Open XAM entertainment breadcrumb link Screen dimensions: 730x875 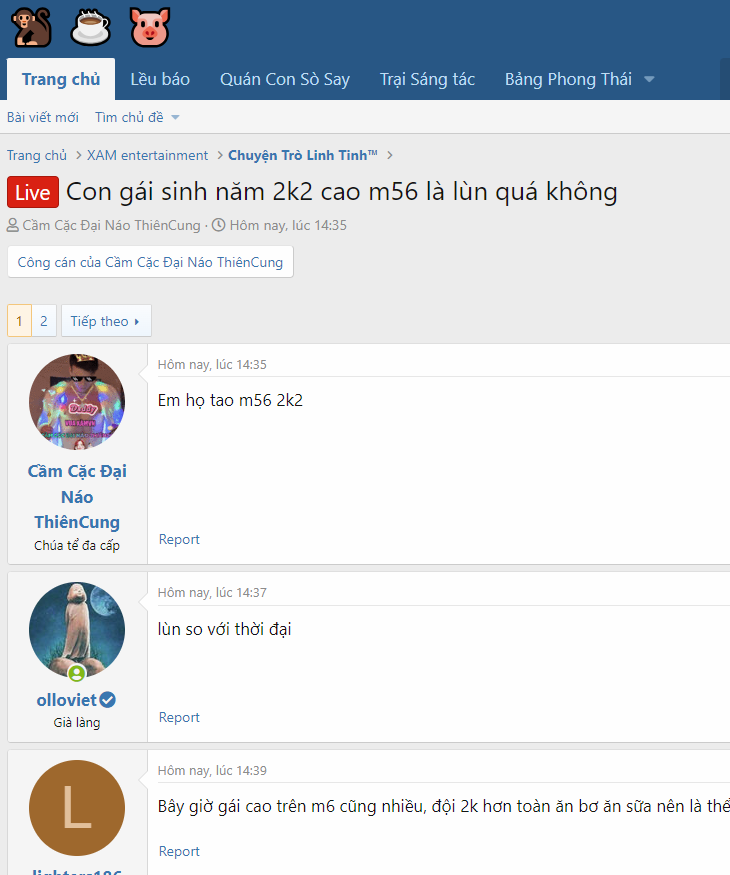147,155
